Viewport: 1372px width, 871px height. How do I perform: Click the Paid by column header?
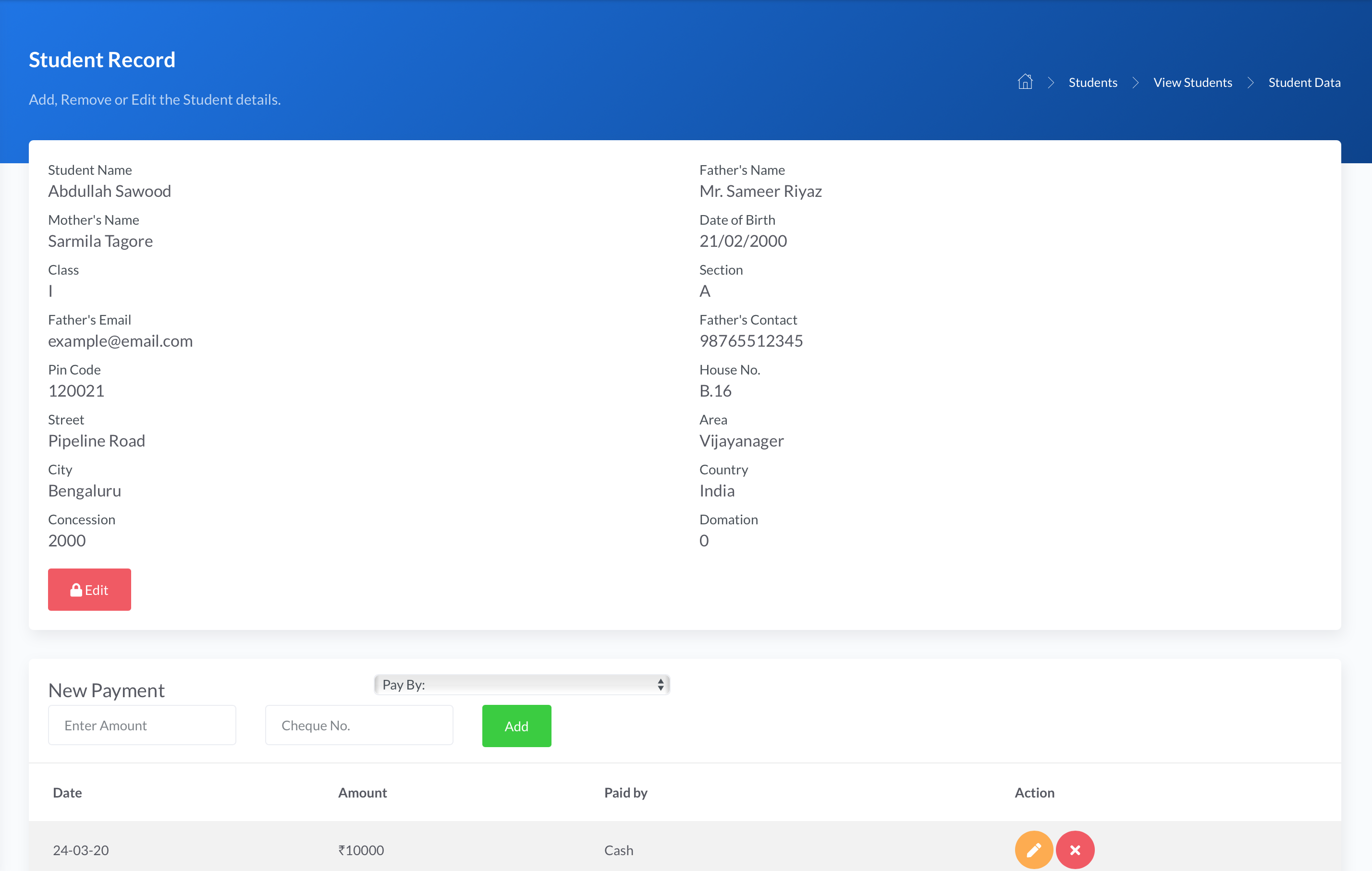pyautogui.click(x=625, y=792)
